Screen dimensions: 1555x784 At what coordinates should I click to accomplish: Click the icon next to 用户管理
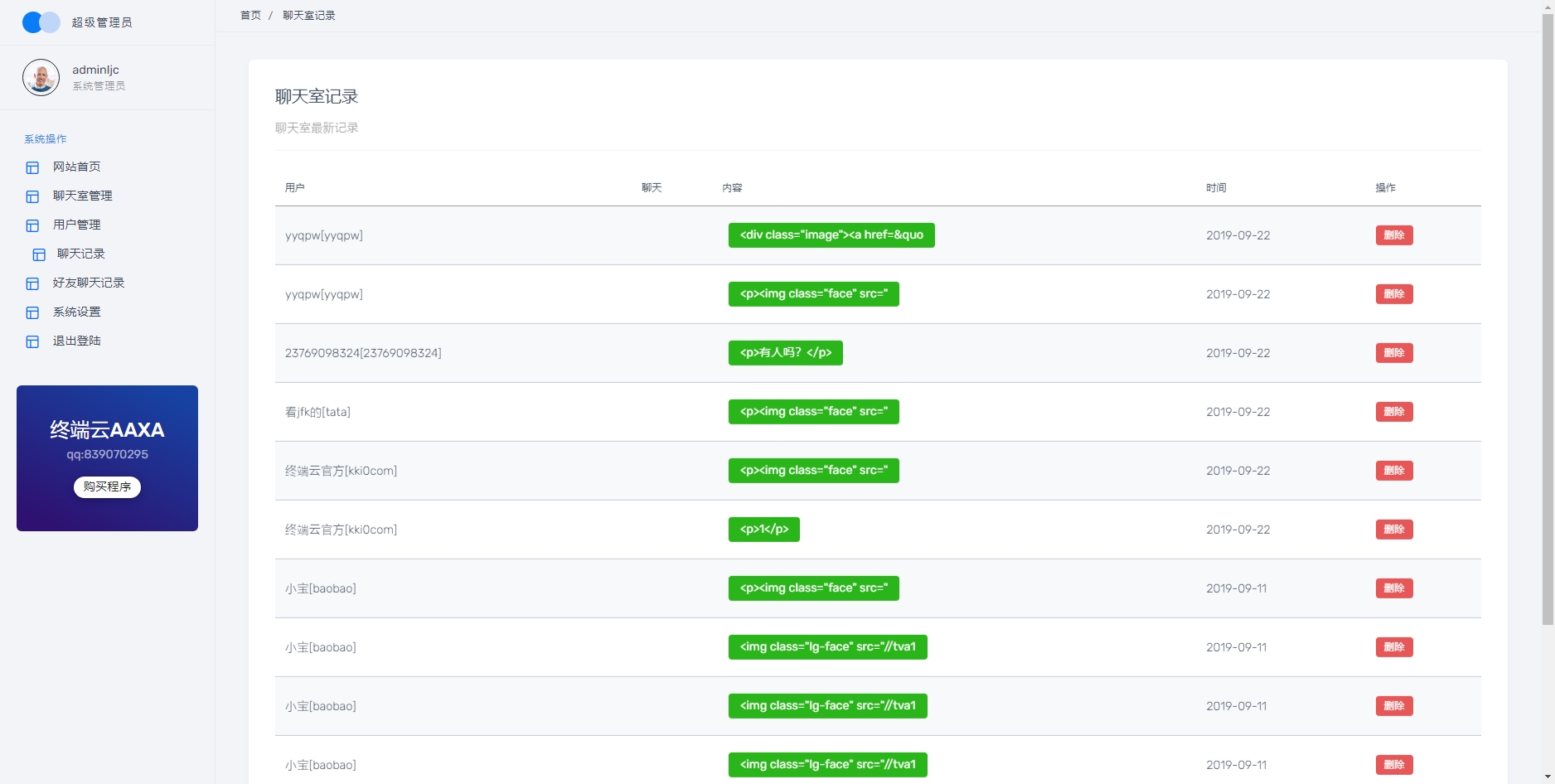(x=32, y=225)
